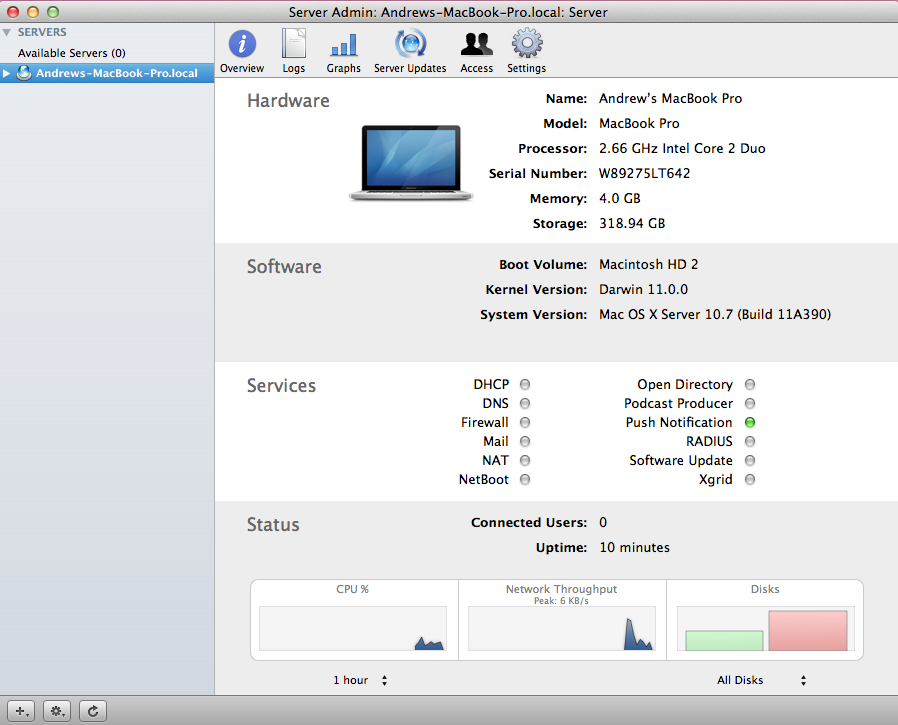Click the refresh button at bottom

coord(92,711)
